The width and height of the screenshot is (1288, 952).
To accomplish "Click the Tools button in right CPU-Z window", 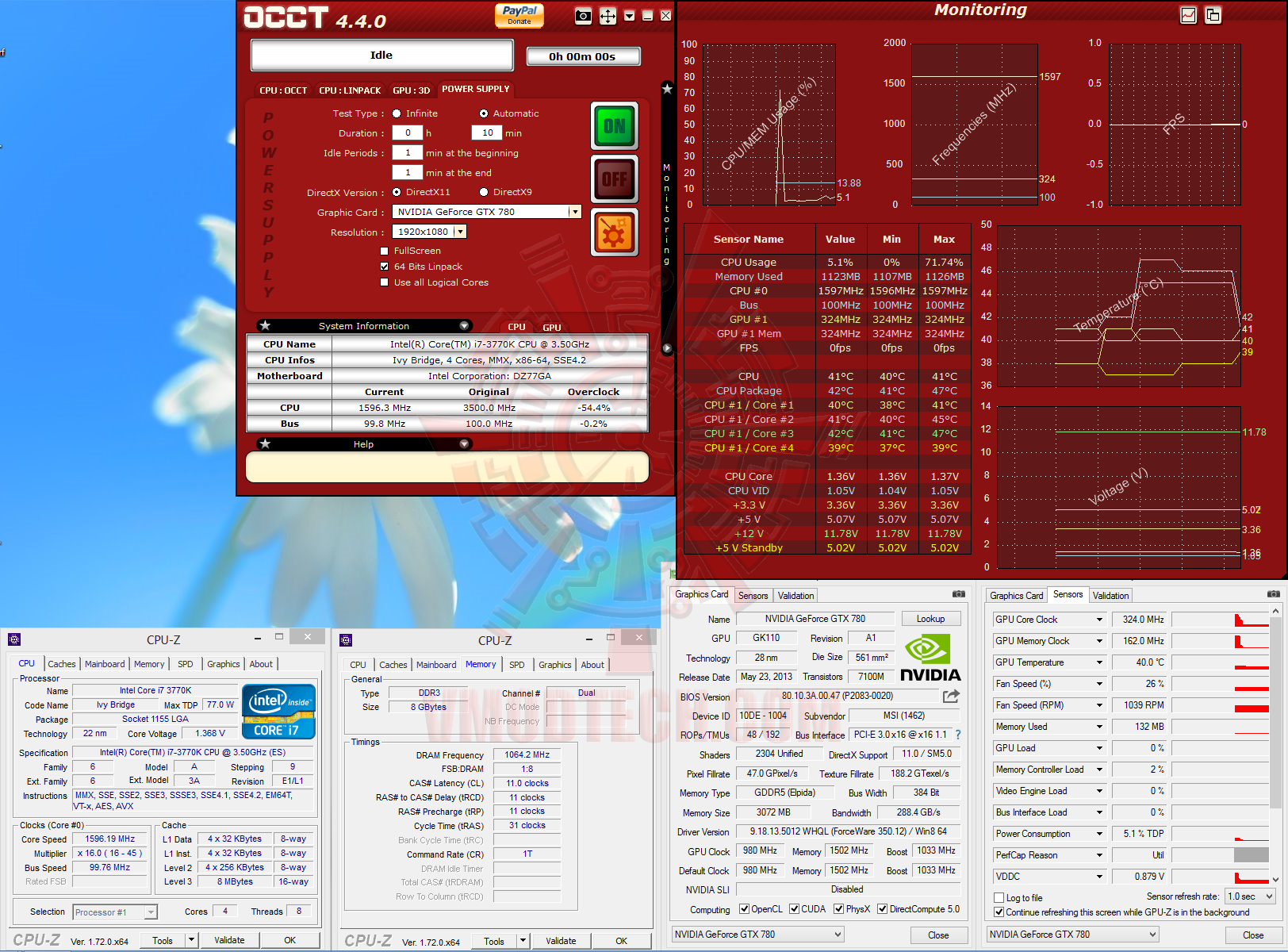I will (493, 941).
